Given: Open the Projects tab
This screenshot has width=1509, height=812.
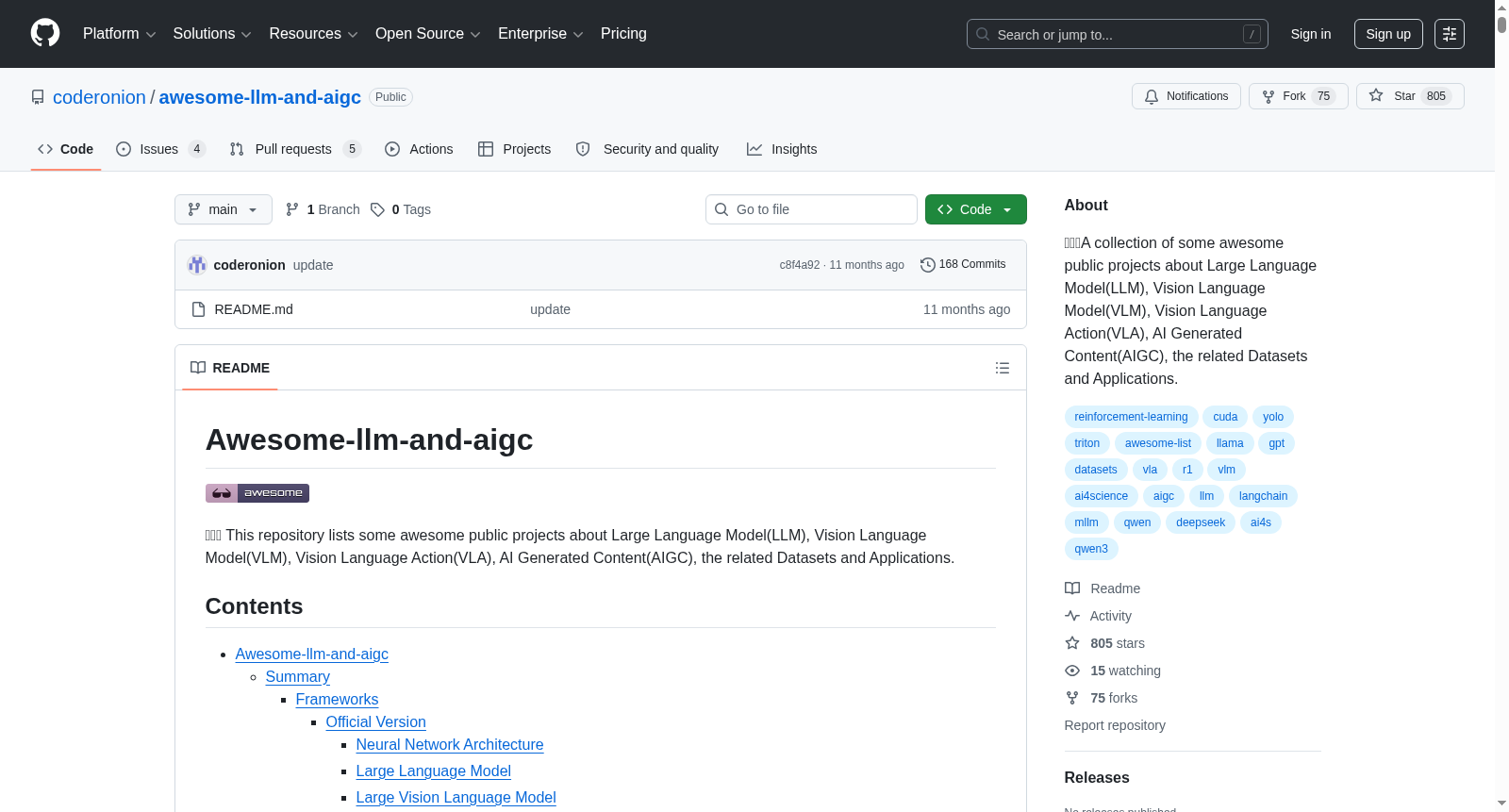Looking at the screenshot, I should [515, 149].
